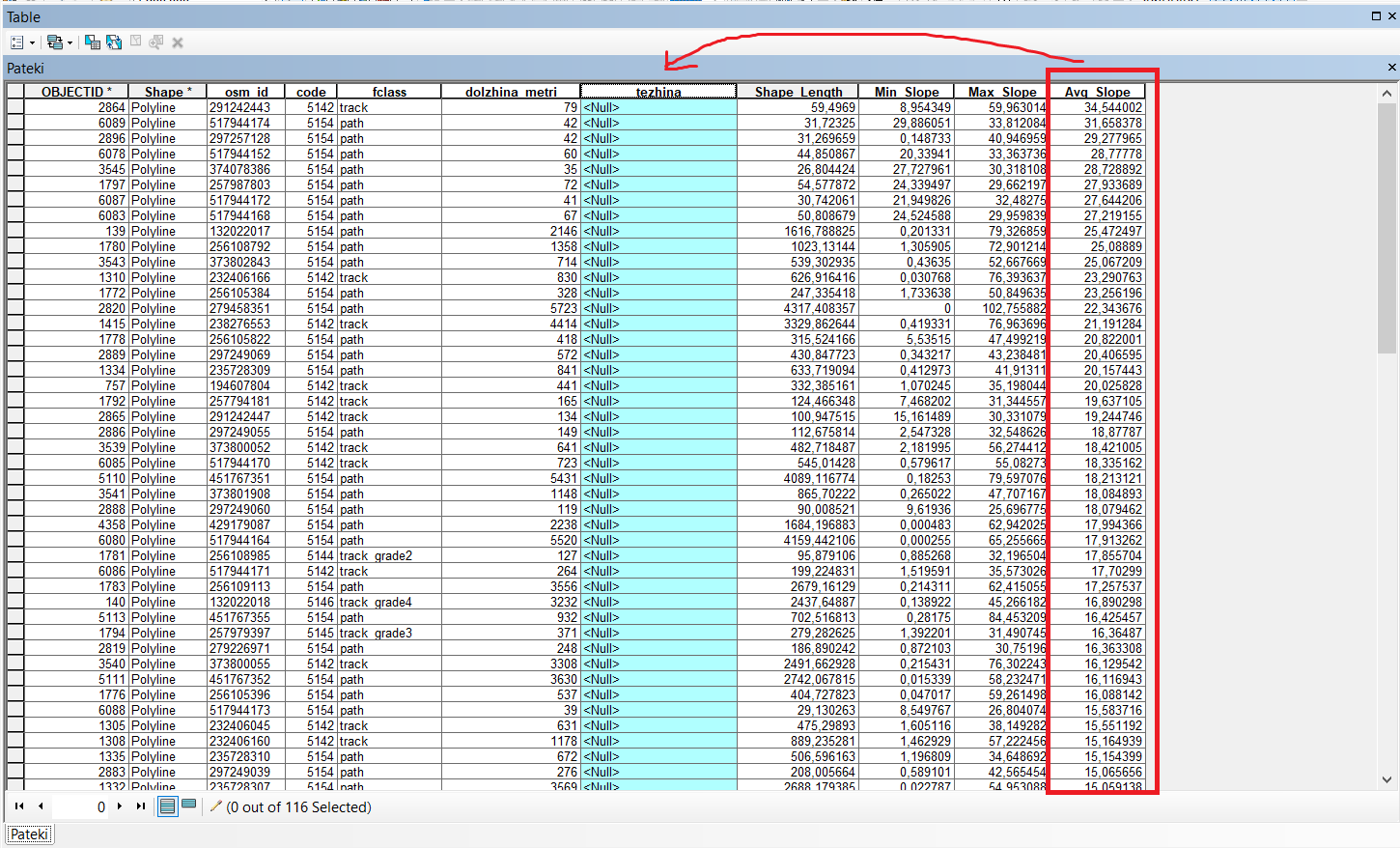Click the Shape_Length cell 4317,408357
Screen dimensions: 1400x848
[x=798, y=308]
